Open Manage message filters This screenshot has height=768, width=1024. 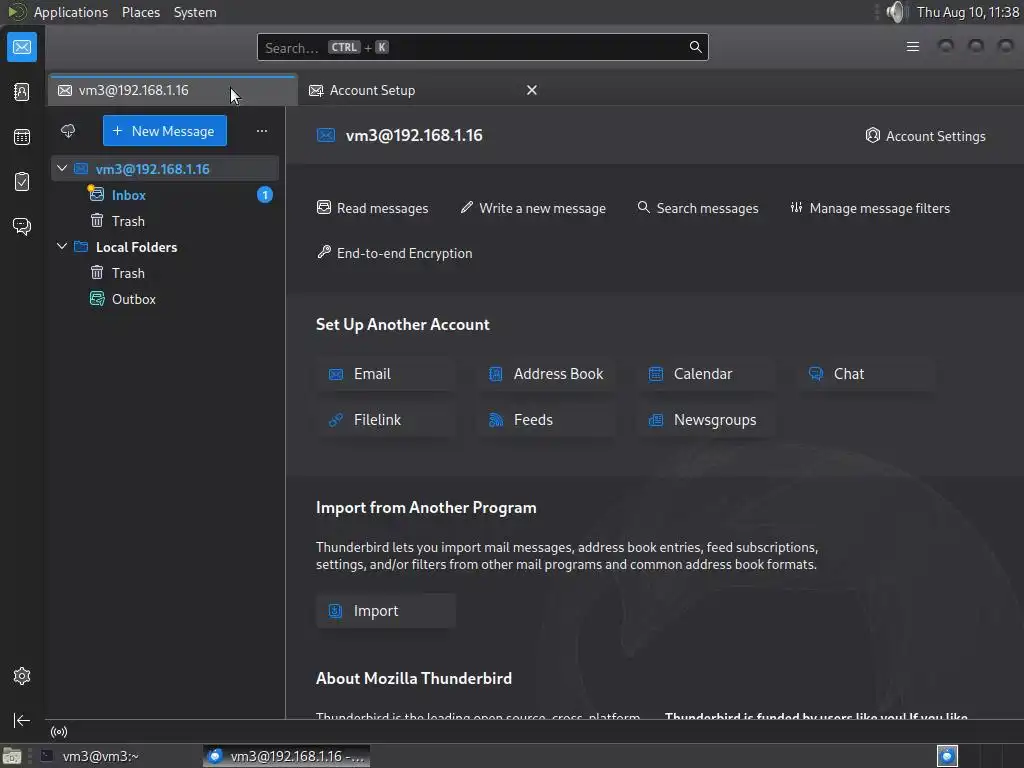pos(870,208)
